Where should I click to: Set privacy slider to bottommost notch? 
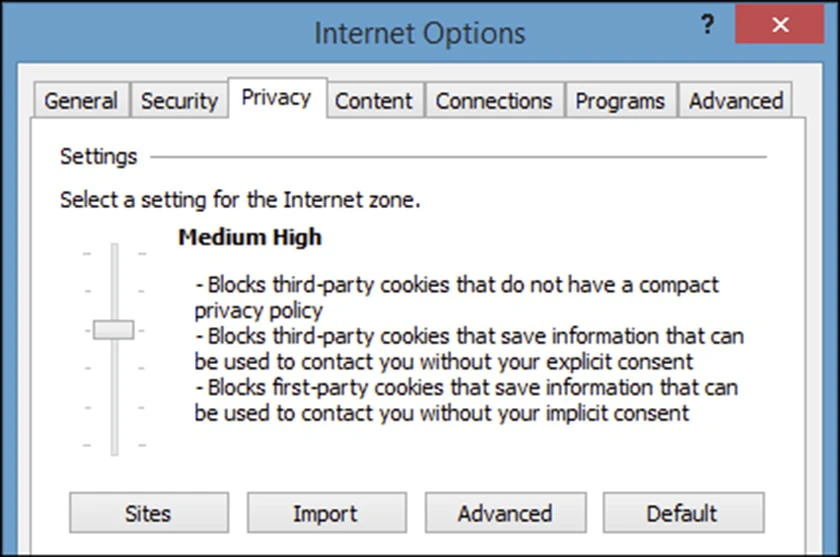[114, 445]
